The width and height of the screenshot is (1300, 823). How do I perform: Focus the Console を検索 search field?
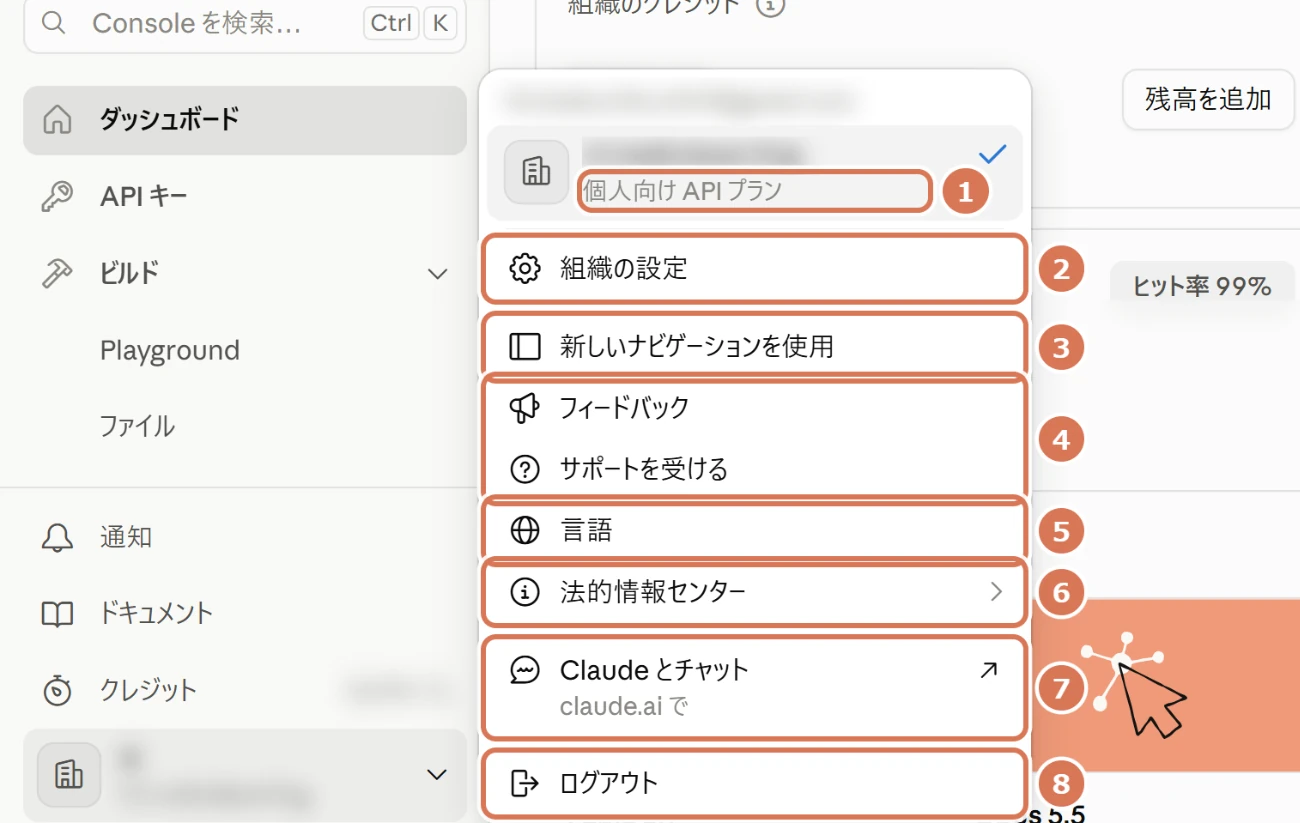[x=245, y=23]
